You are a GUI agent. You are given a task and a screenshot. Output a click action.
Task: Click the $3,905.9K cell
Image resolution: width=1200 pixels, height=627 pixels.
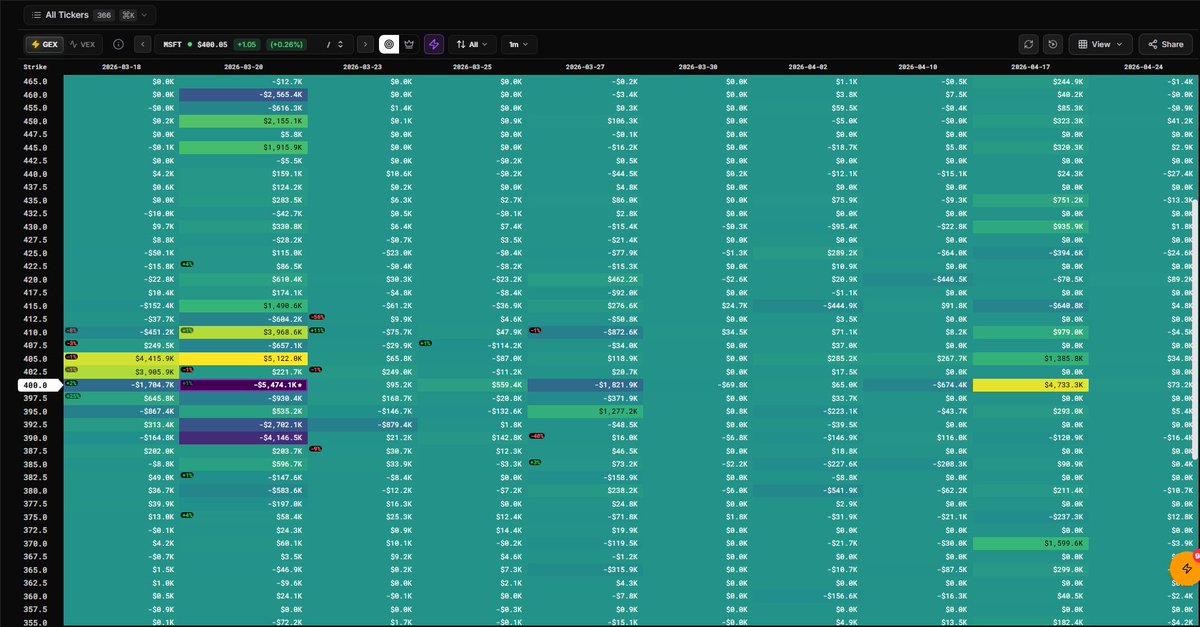(x=121, y=371)
